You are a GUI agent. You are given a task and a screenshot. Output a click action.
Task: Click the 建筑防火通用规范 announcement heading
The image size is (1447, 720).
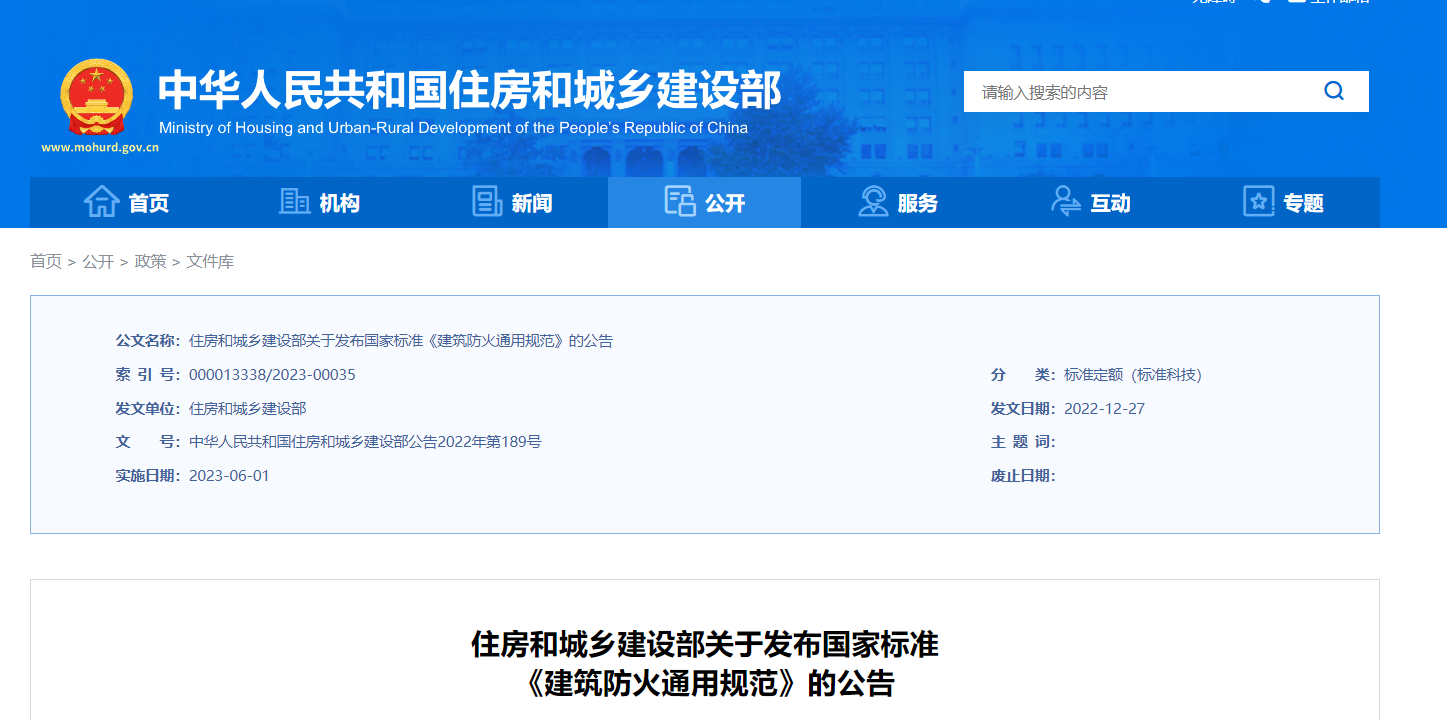(x=705, y=664)
